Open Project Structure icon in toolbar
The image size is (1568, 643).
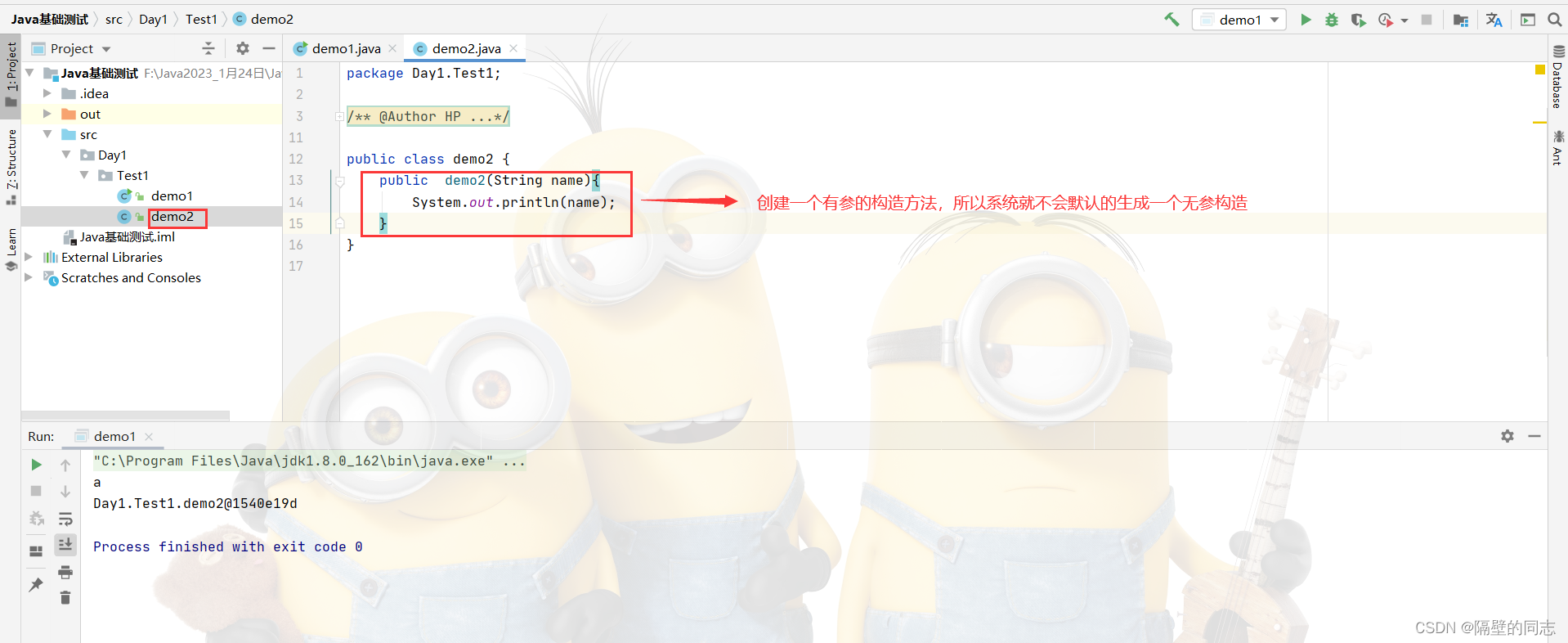1461,20
